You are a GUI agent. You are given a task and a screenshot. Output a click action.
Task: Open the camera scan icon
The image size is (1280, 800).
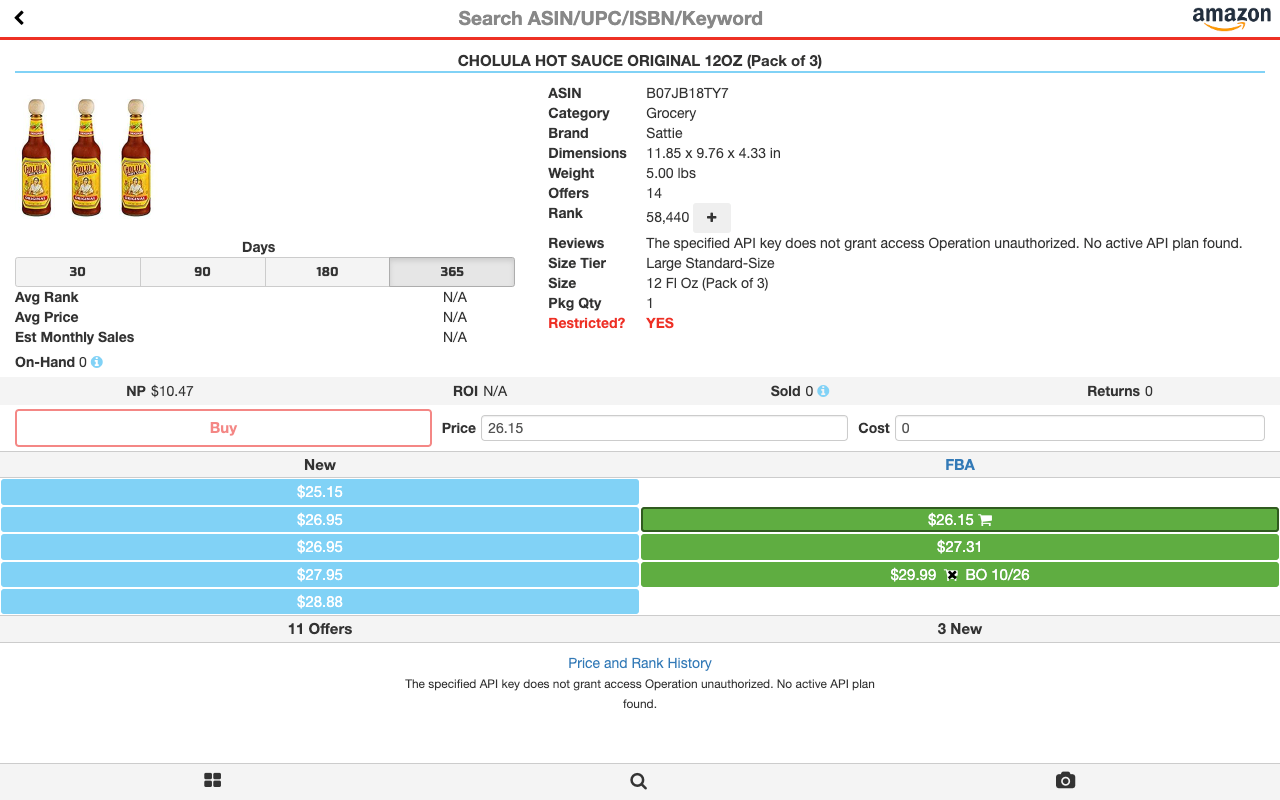[1065, 780]
